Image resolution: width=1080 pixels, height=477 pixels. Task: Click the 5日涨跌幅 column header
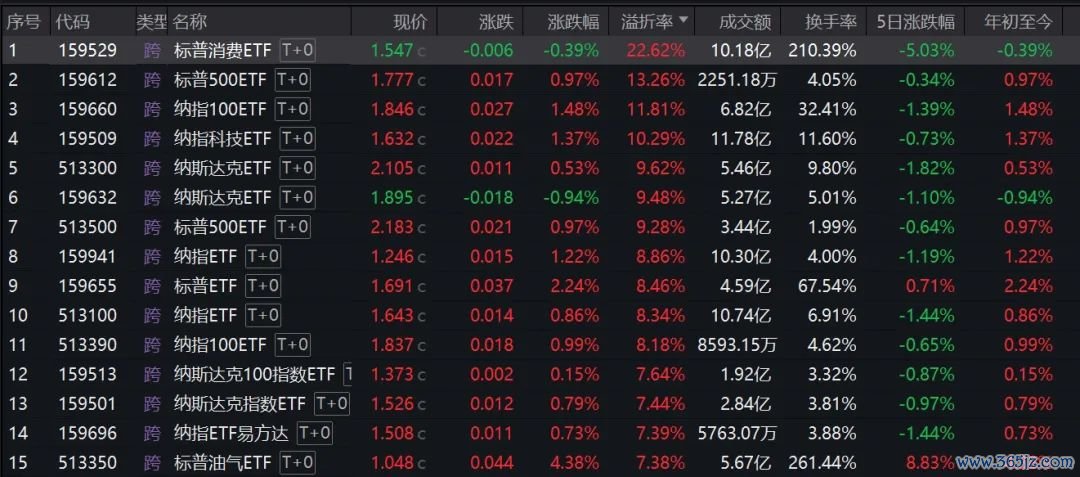915,20
